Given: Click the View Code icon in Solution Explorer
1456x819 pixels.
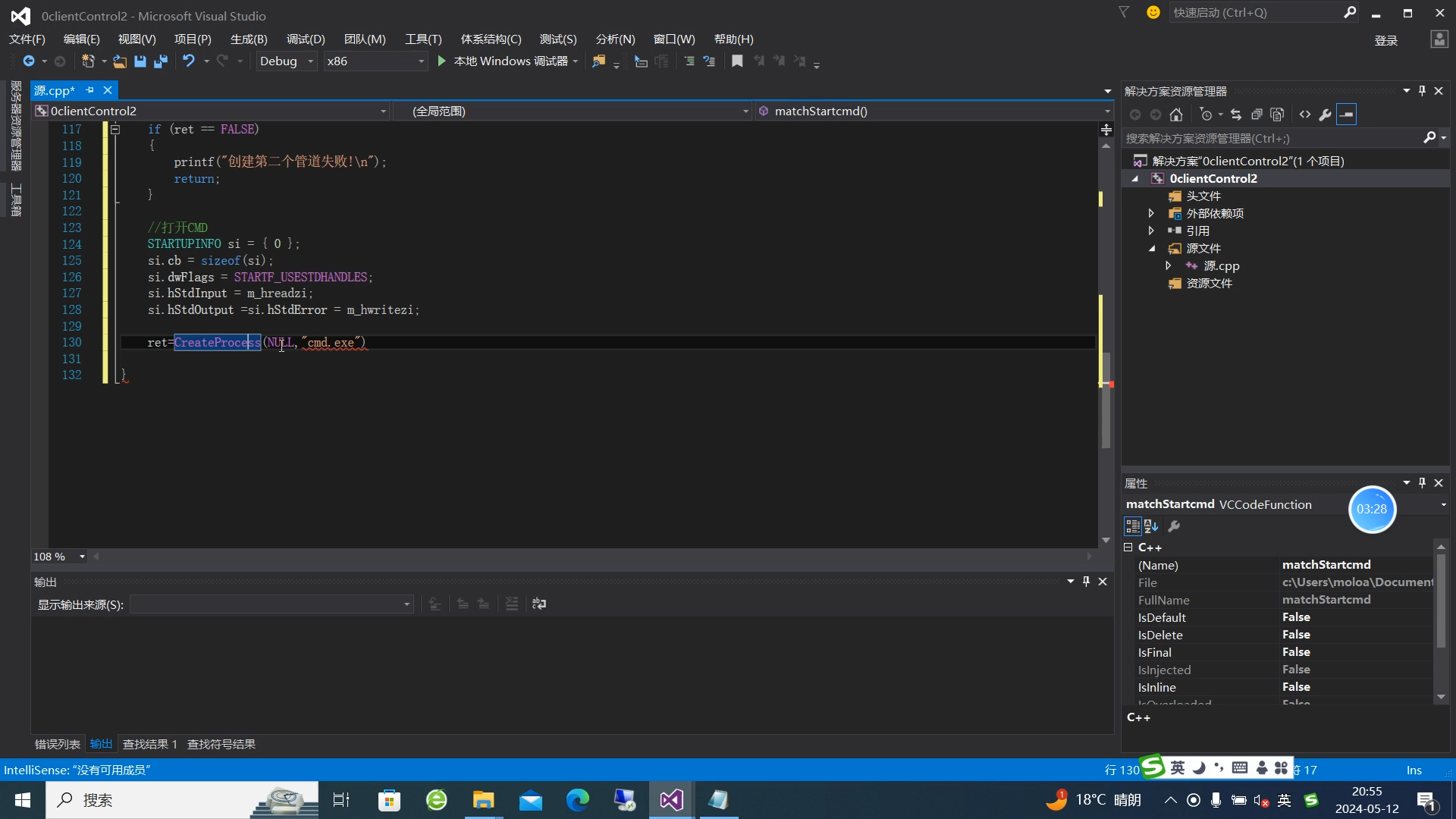Looking at the screenshot, I should pos(1305,115).
